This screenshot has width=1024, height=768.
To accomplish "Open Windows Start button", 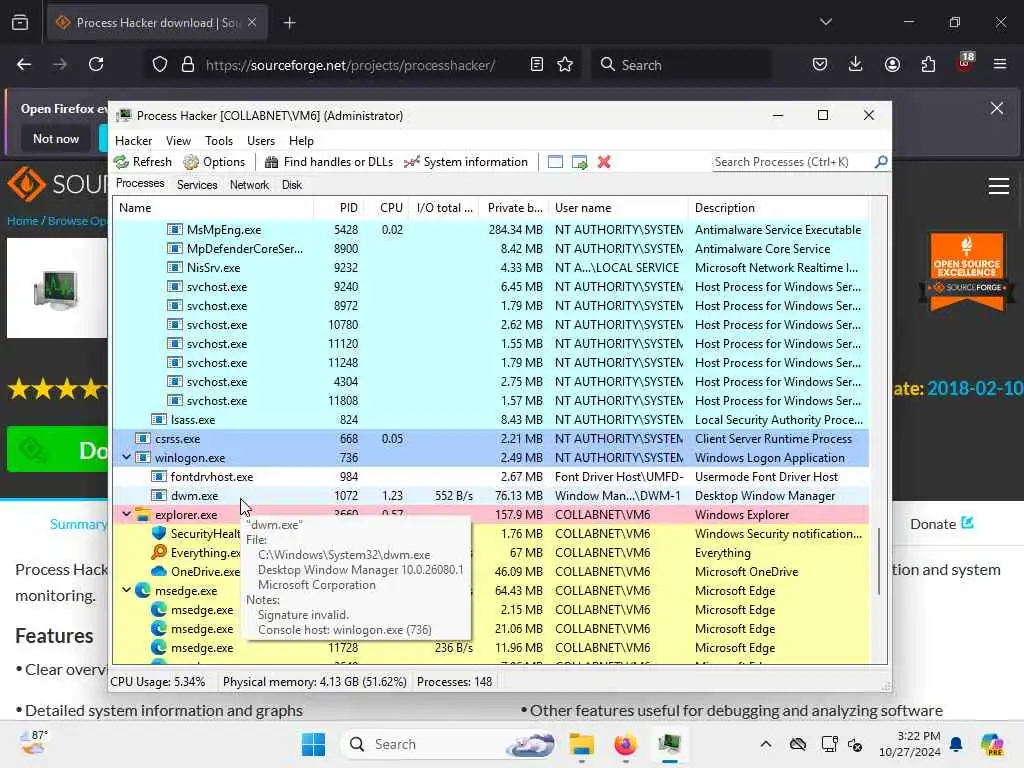I will [x=313, y=744].
